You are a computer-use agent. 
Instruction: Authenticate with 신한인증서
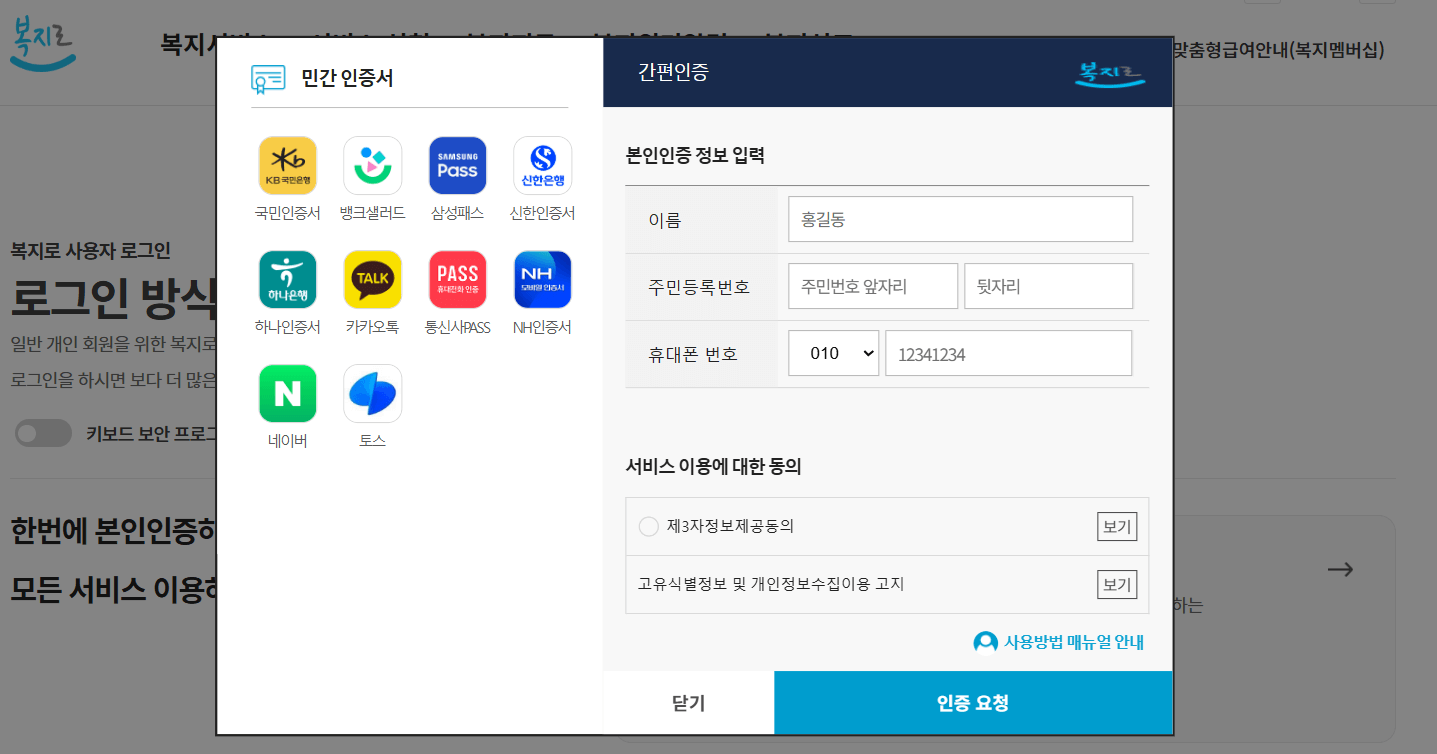[x=542, y=164]
